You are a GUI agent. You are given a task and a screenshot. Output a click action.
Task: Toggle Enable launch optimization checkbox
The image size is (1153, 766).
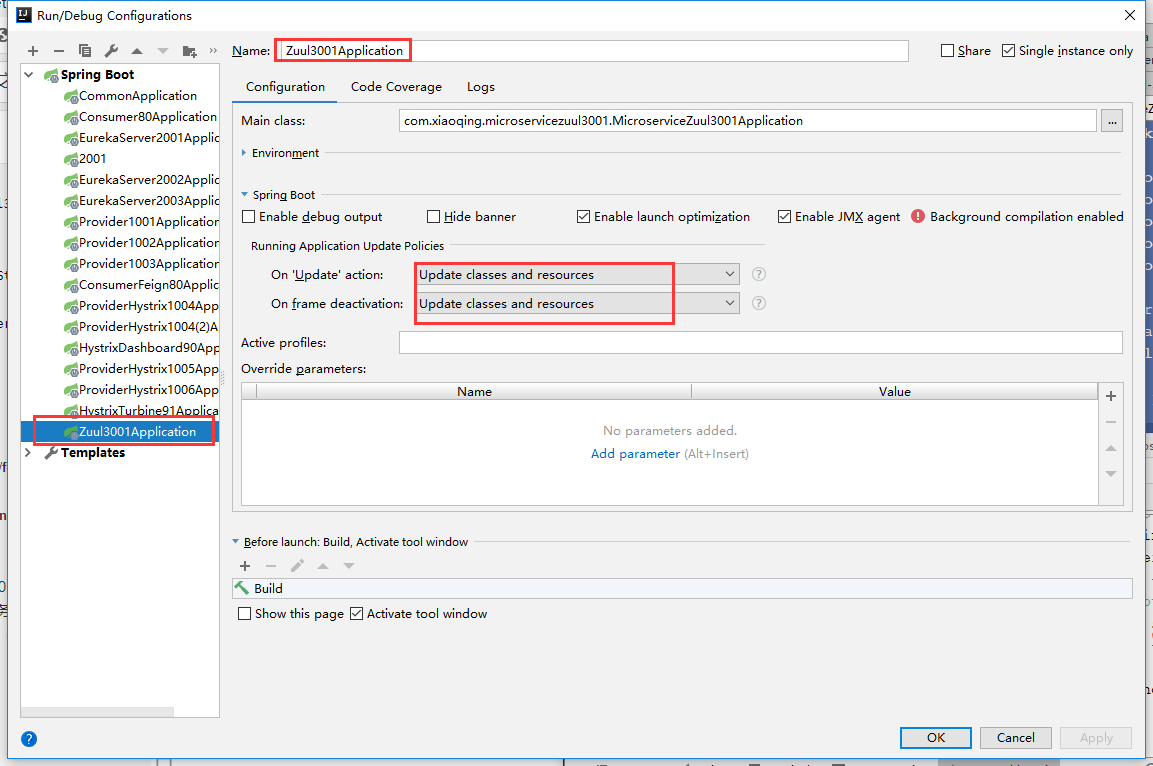pos(583,216)
